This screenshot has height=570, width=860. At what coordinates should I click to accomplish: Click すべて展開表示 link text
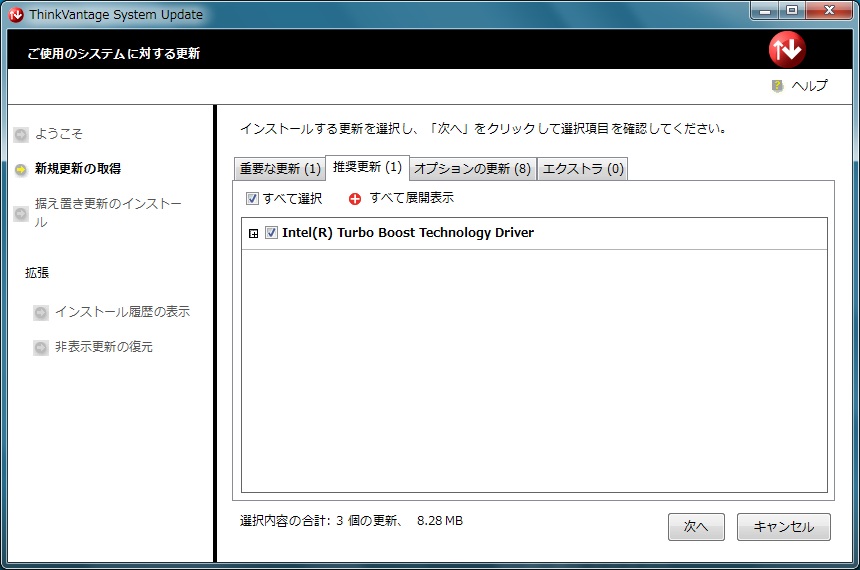coord(412,198)
